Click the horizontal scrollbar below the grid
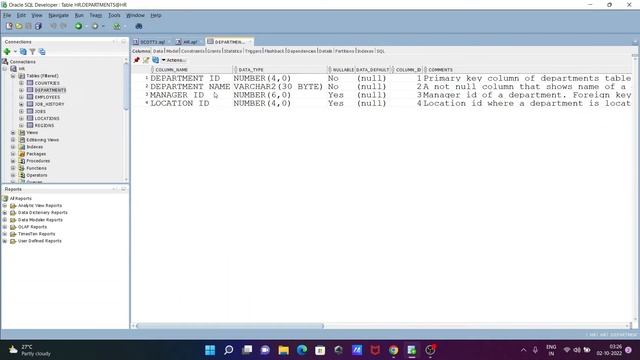640x360 pixels. pos(230,326)
